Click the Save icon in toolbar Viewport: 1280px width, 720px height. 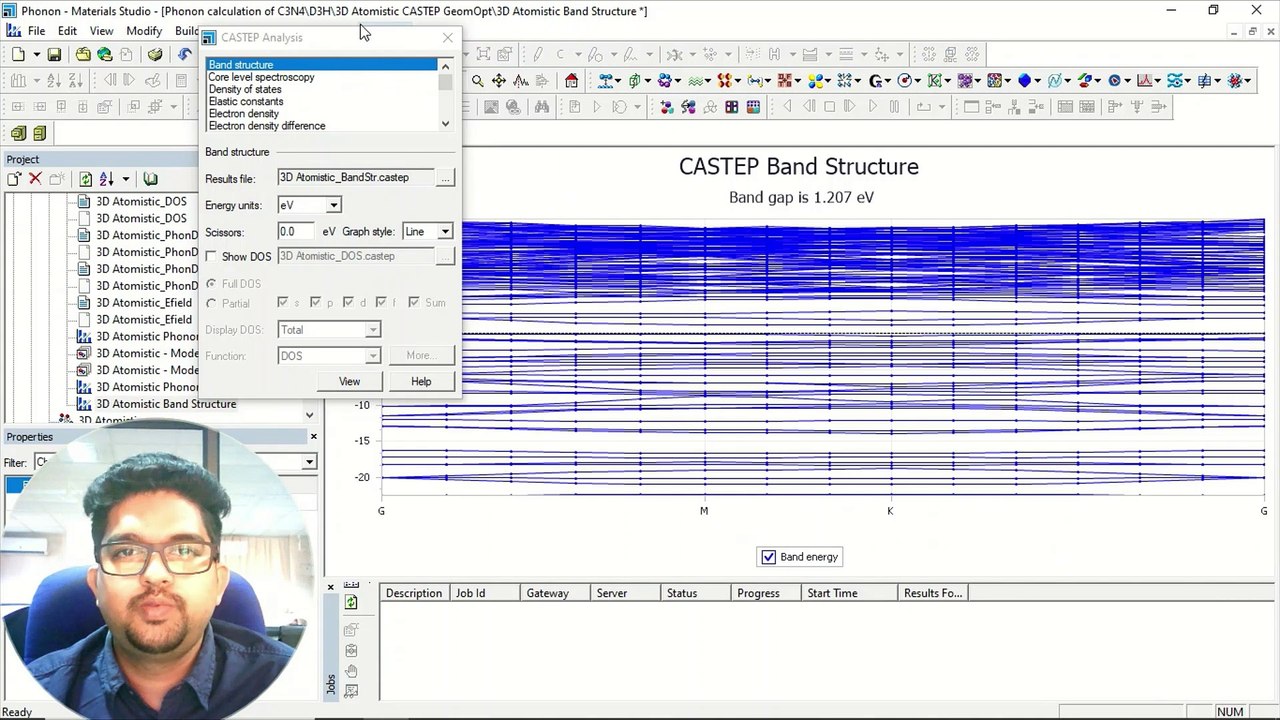(54, 55)
